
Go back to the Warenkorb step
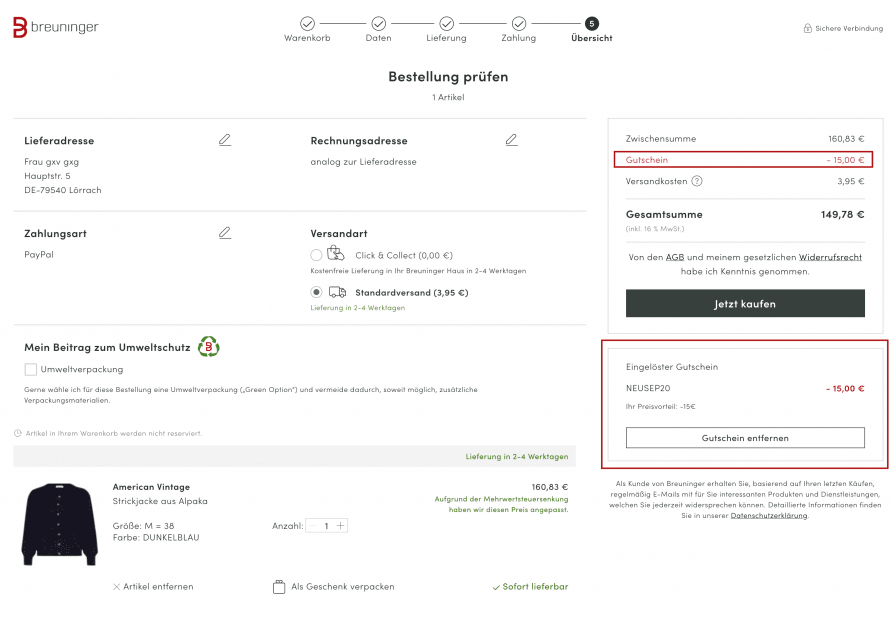pos(307,30)
